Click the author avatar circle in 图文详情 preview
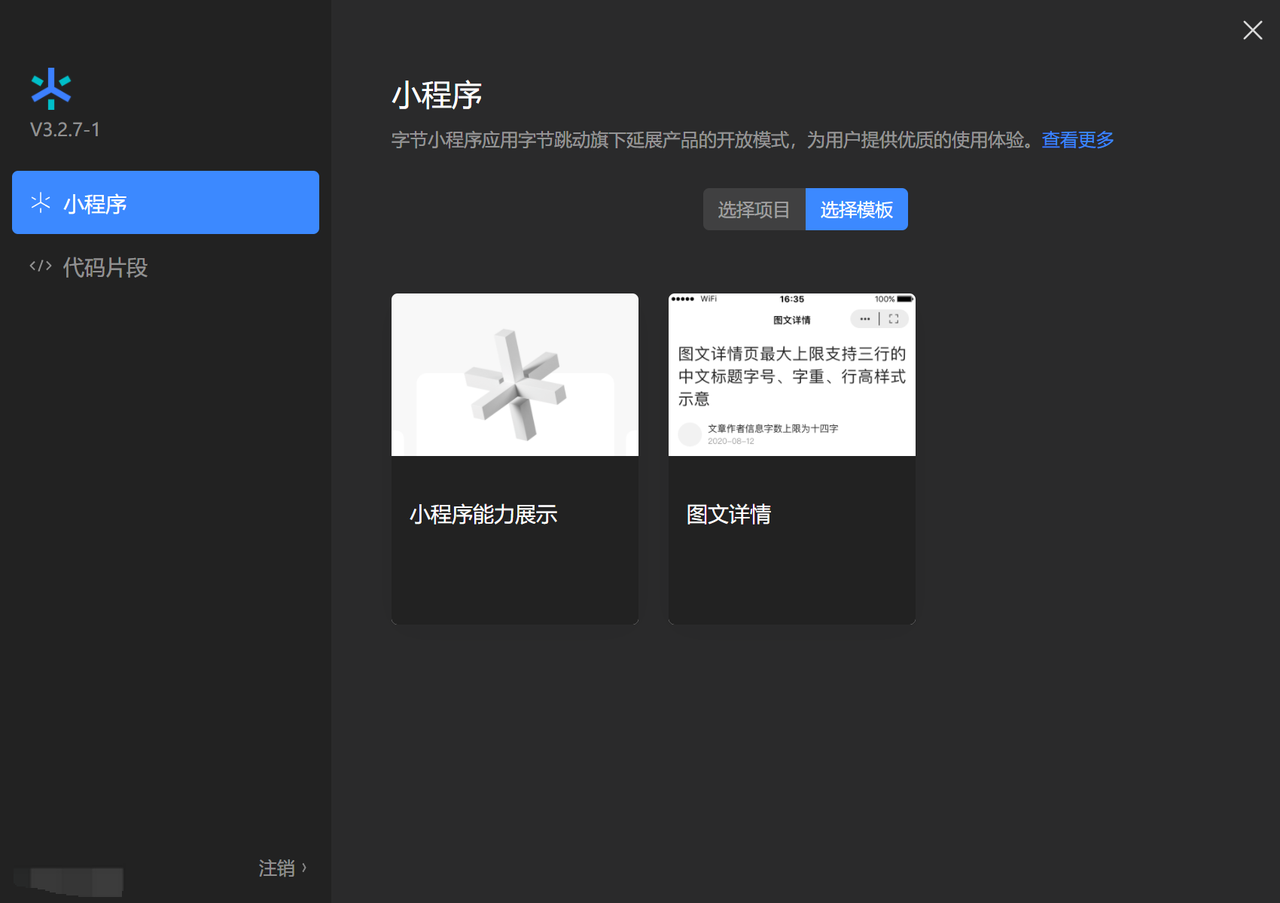The width and height of the screenshot is (1280, 903). coord(690,434)
